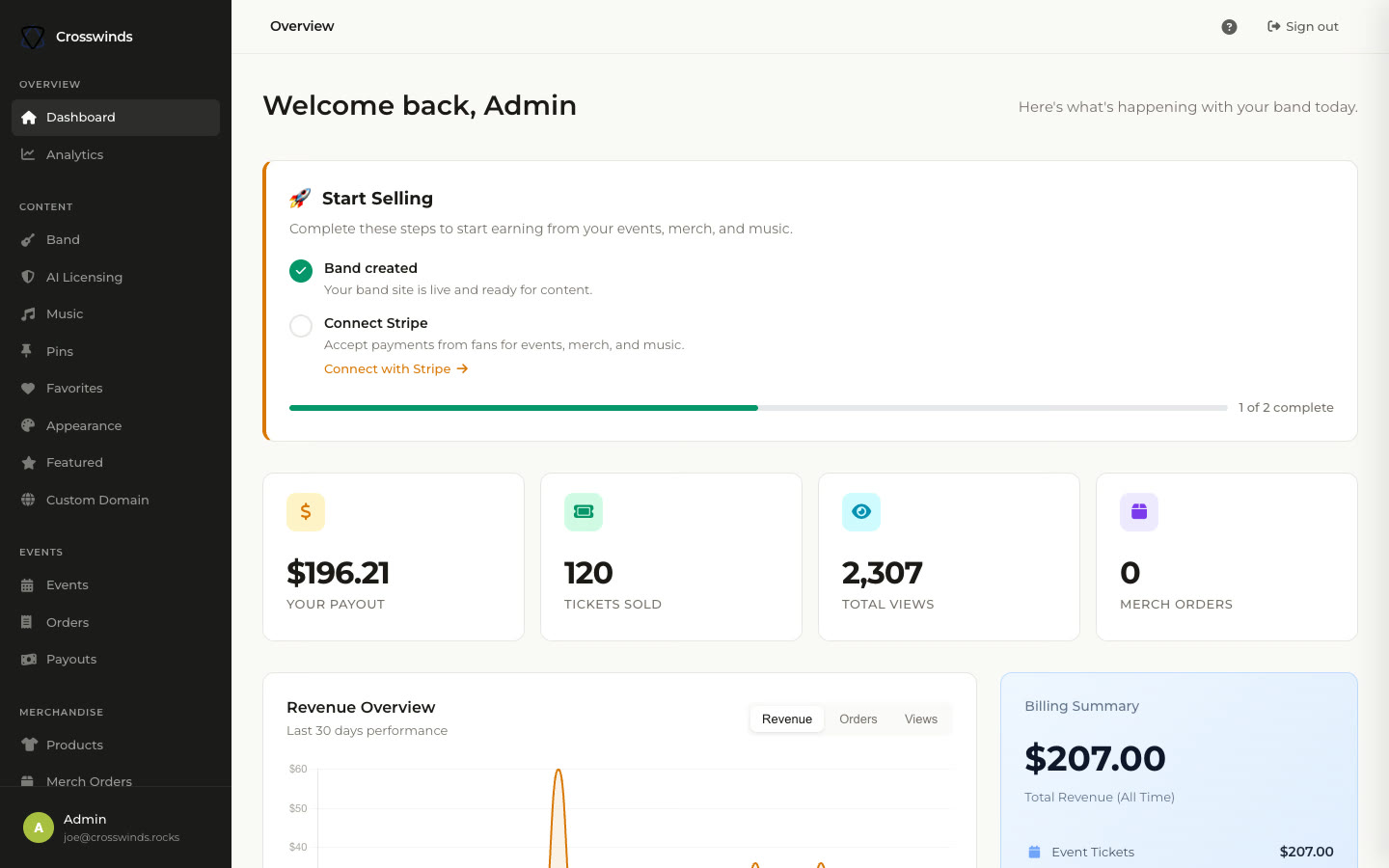Click the Crosswinds shield logo icon
The image size is (1389, 868).
[33, 37]
